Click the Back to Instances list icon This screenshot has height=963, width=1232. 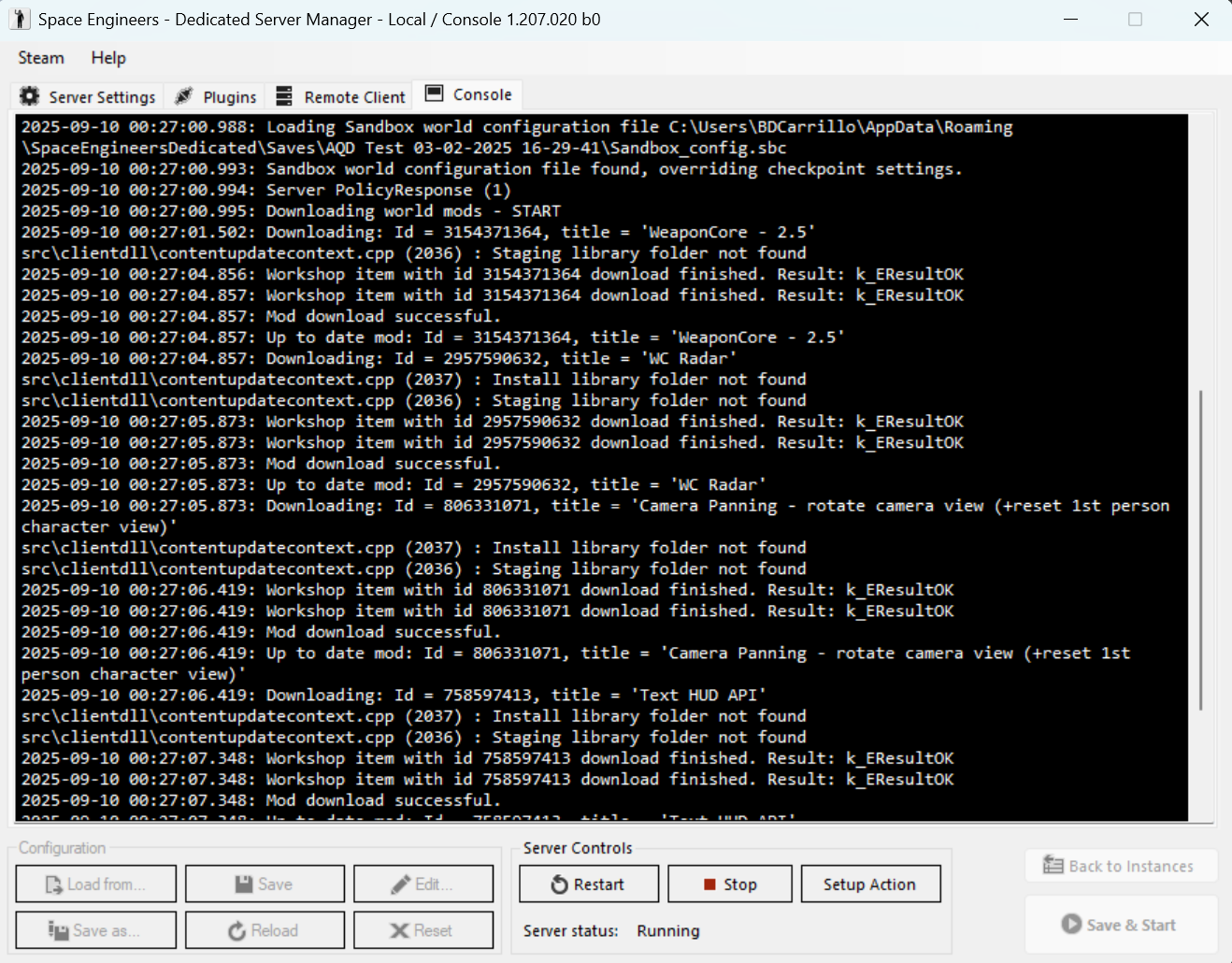click(x=1053, y=866)
